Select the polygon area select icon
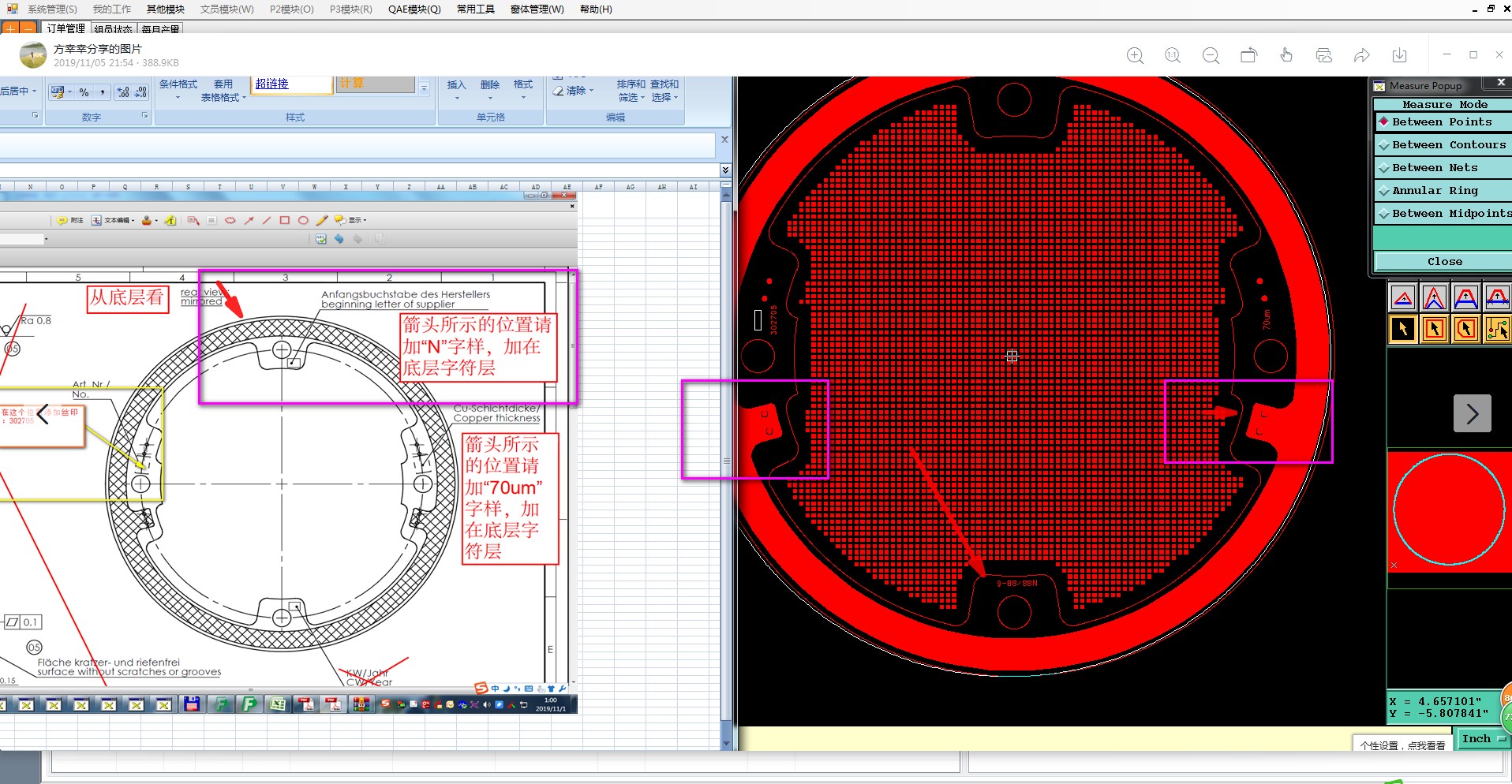Screen dimensions: 1512x784 coord(1466,329)
